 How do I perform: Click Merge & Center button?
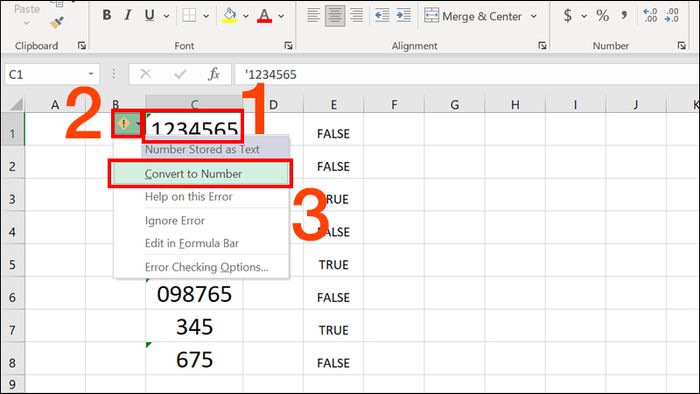[473, 16]
